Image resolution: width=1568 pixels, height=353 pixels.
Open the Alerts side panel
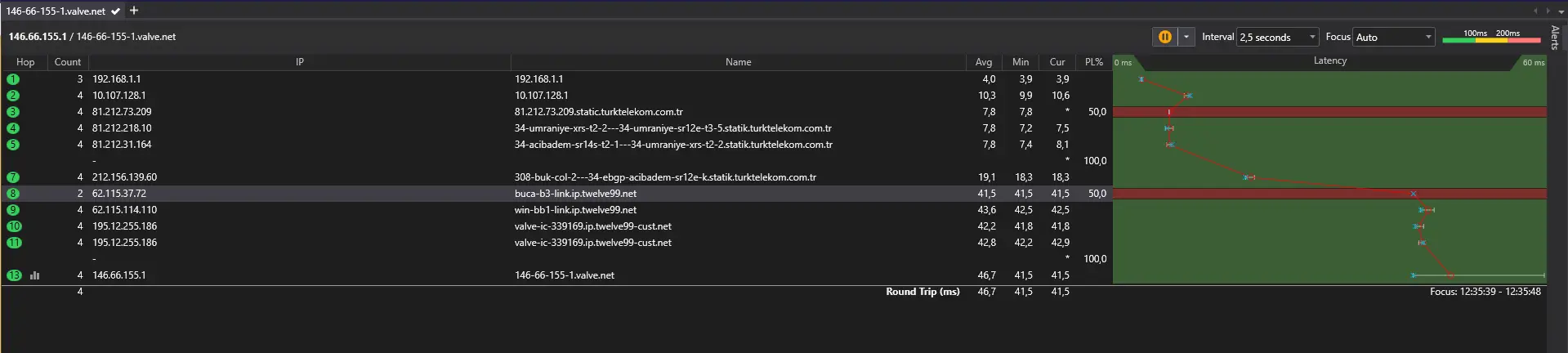click(x=1555, y=38)
